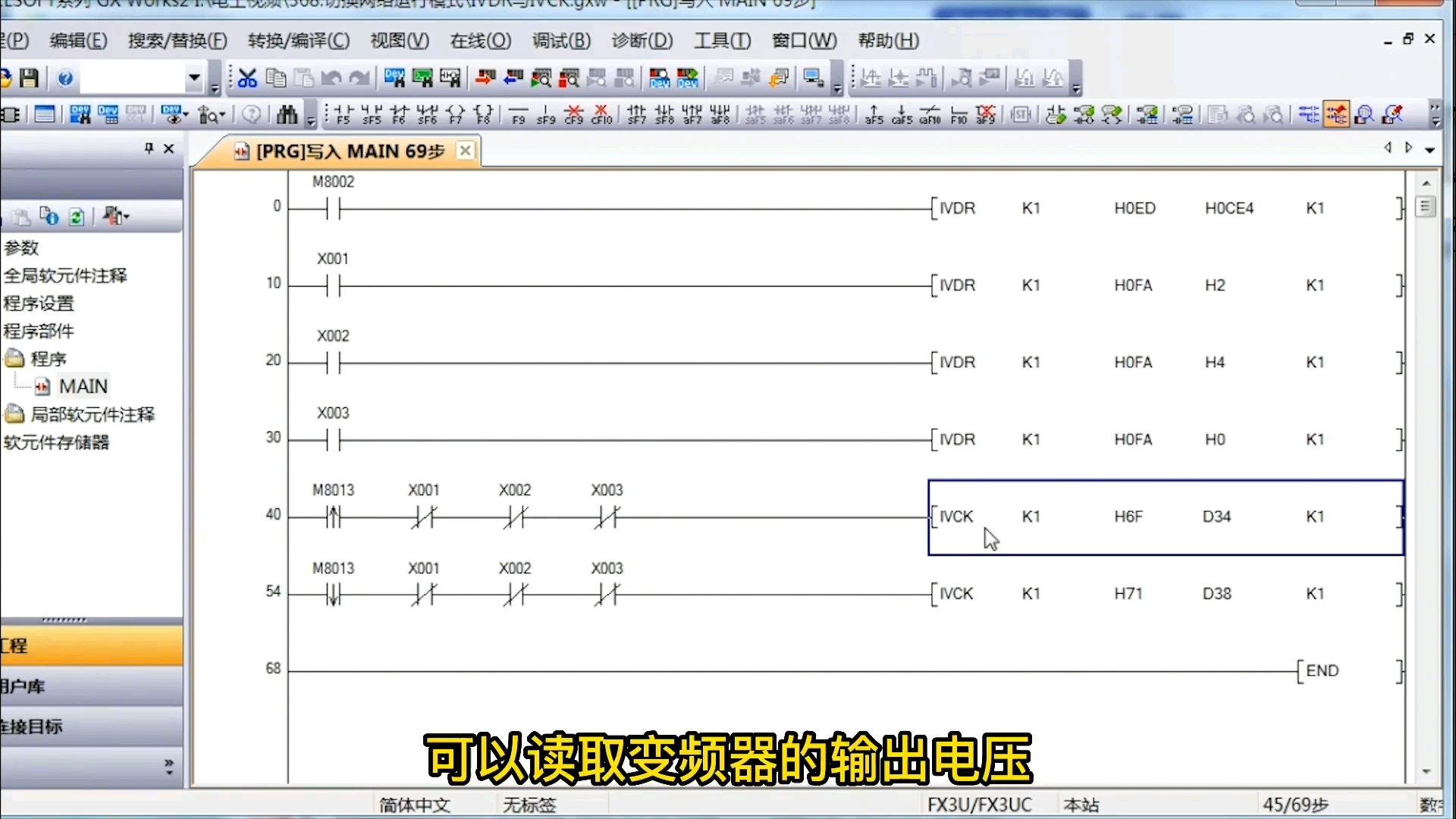Toggle the ladder magnifier icon on the toolbar
The height and width of the screenshot is (819, 1456).
[x=1365, y=115]
